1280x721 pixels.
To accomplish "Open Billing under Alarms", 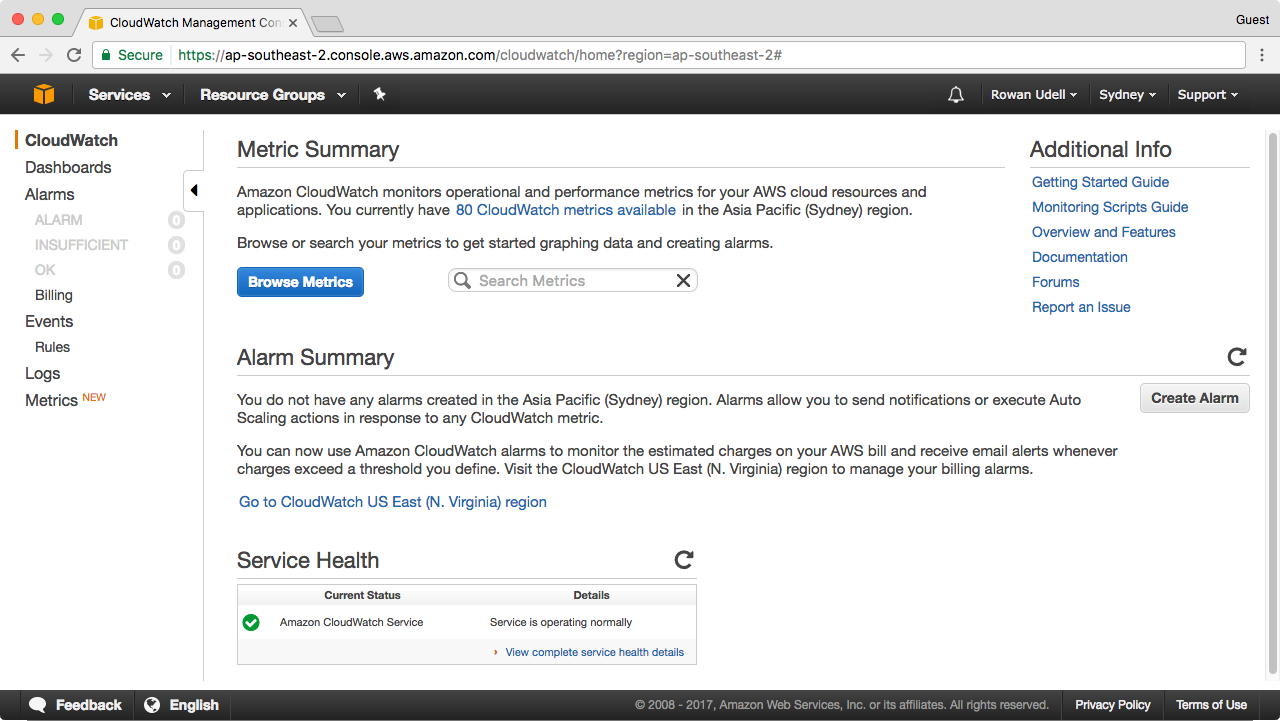I will pyautogui.click(x=54, y=295).
